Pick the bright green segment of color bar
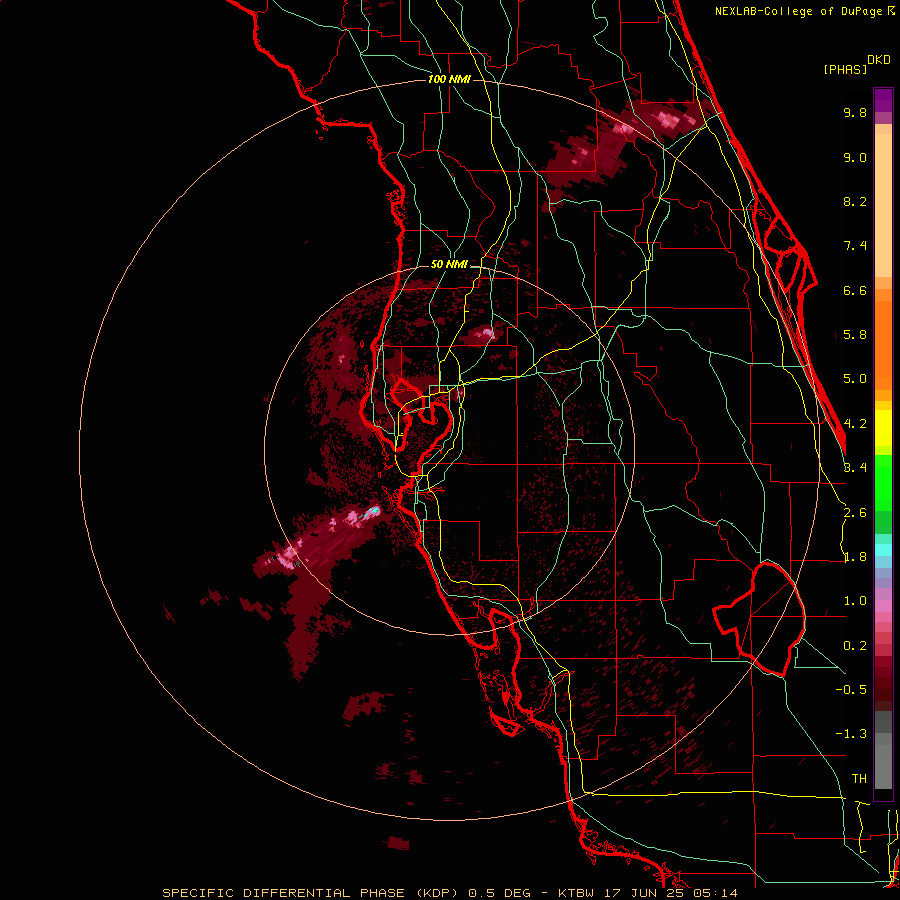900x900 pixels. pyautogui.click(x=883, y=482)
